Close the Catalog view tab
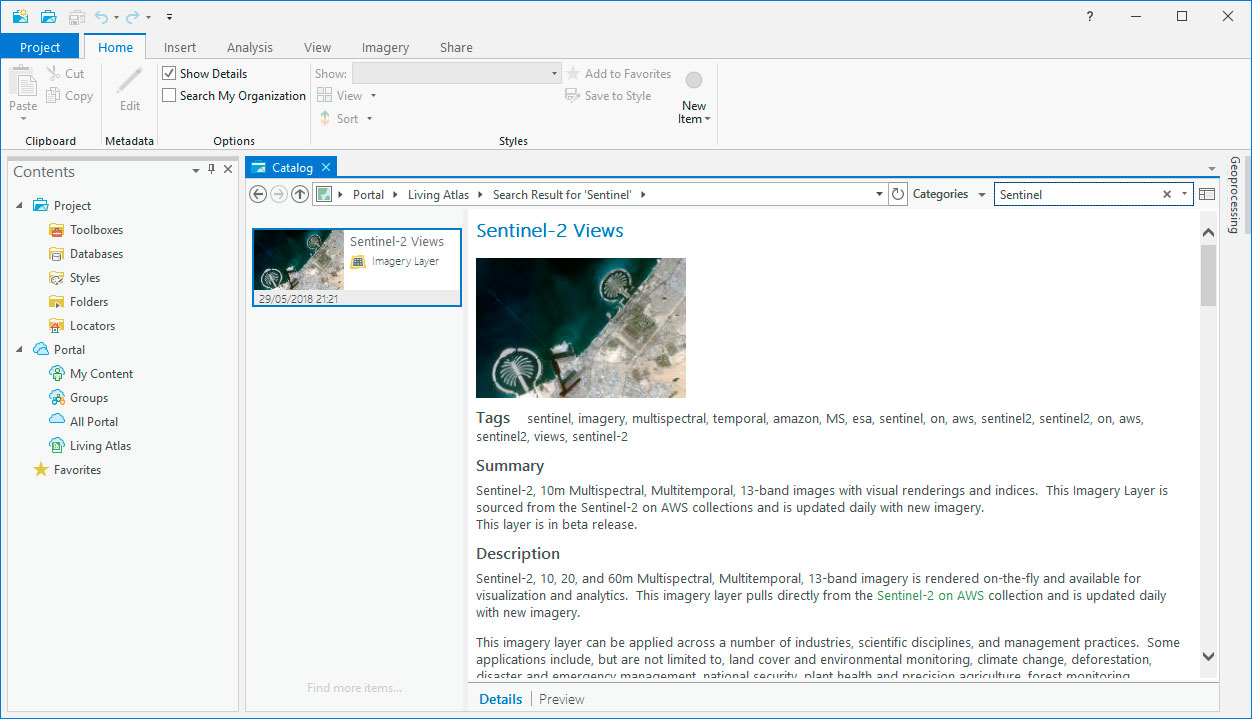This screenshot has width=1252, height=719. (326, 167)
